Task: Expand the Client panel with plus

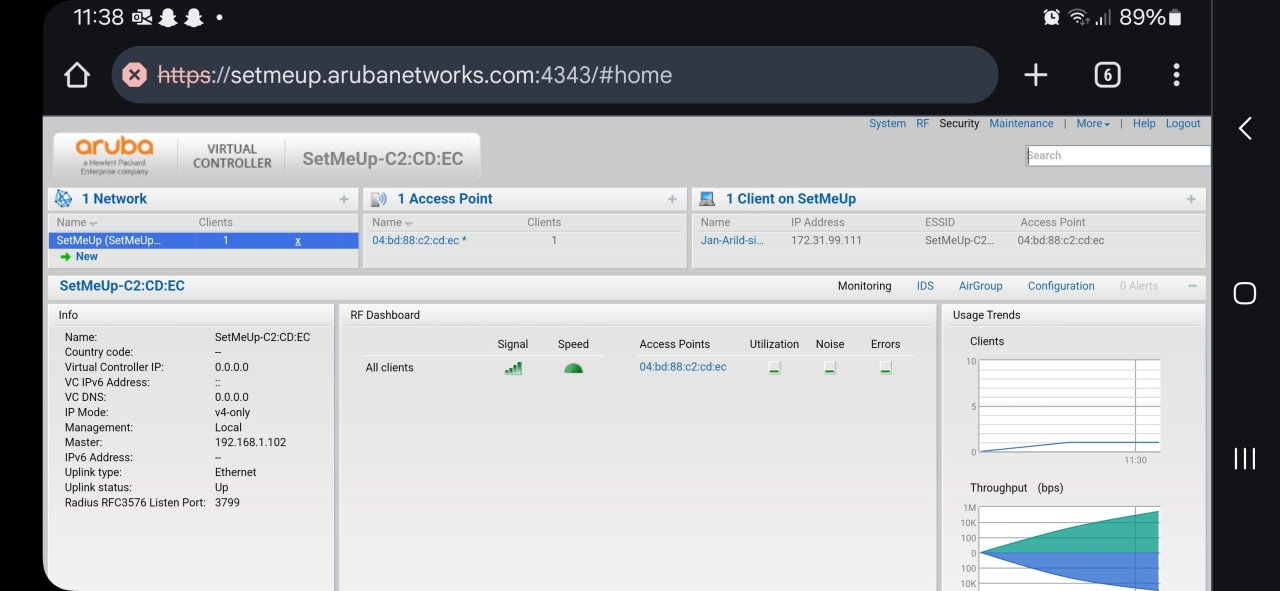Action: pos(1191,199)
